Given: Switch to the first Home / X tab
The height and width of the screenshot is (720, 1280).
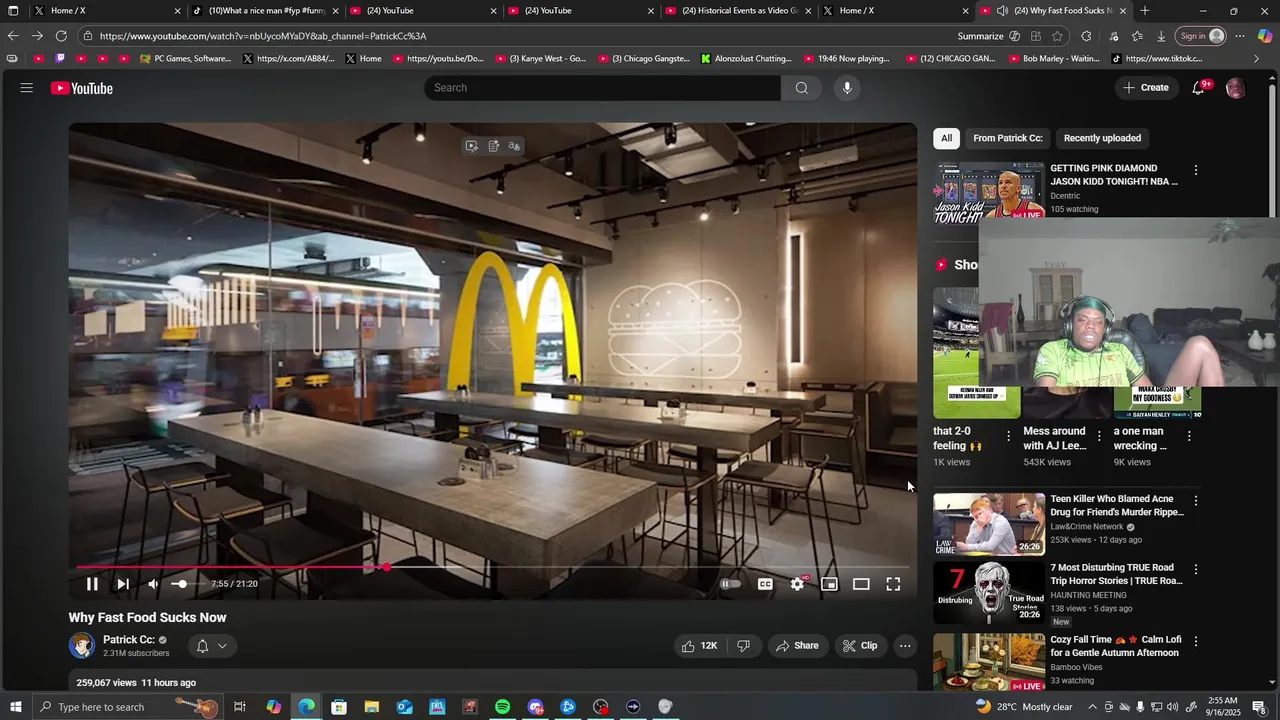Looking at the screenshot, I should pos(107,11).
